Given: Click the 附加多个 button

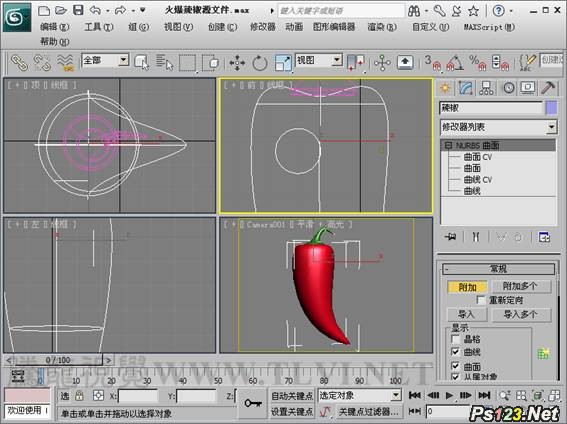Looking at the screenshot, I should click(520, 286).
